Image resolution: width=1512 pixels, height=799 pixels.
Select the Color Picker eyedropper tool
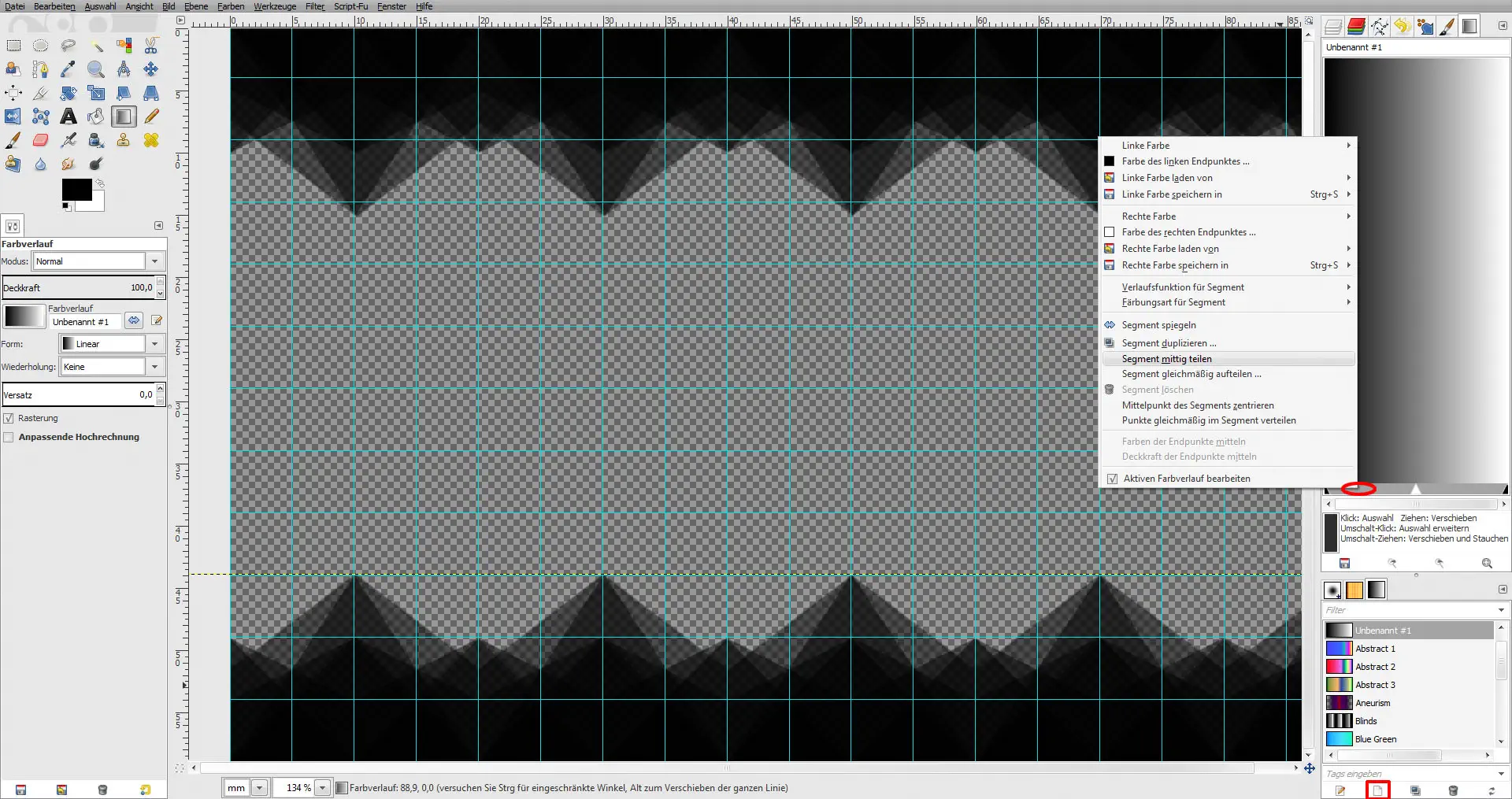point(69,69)
